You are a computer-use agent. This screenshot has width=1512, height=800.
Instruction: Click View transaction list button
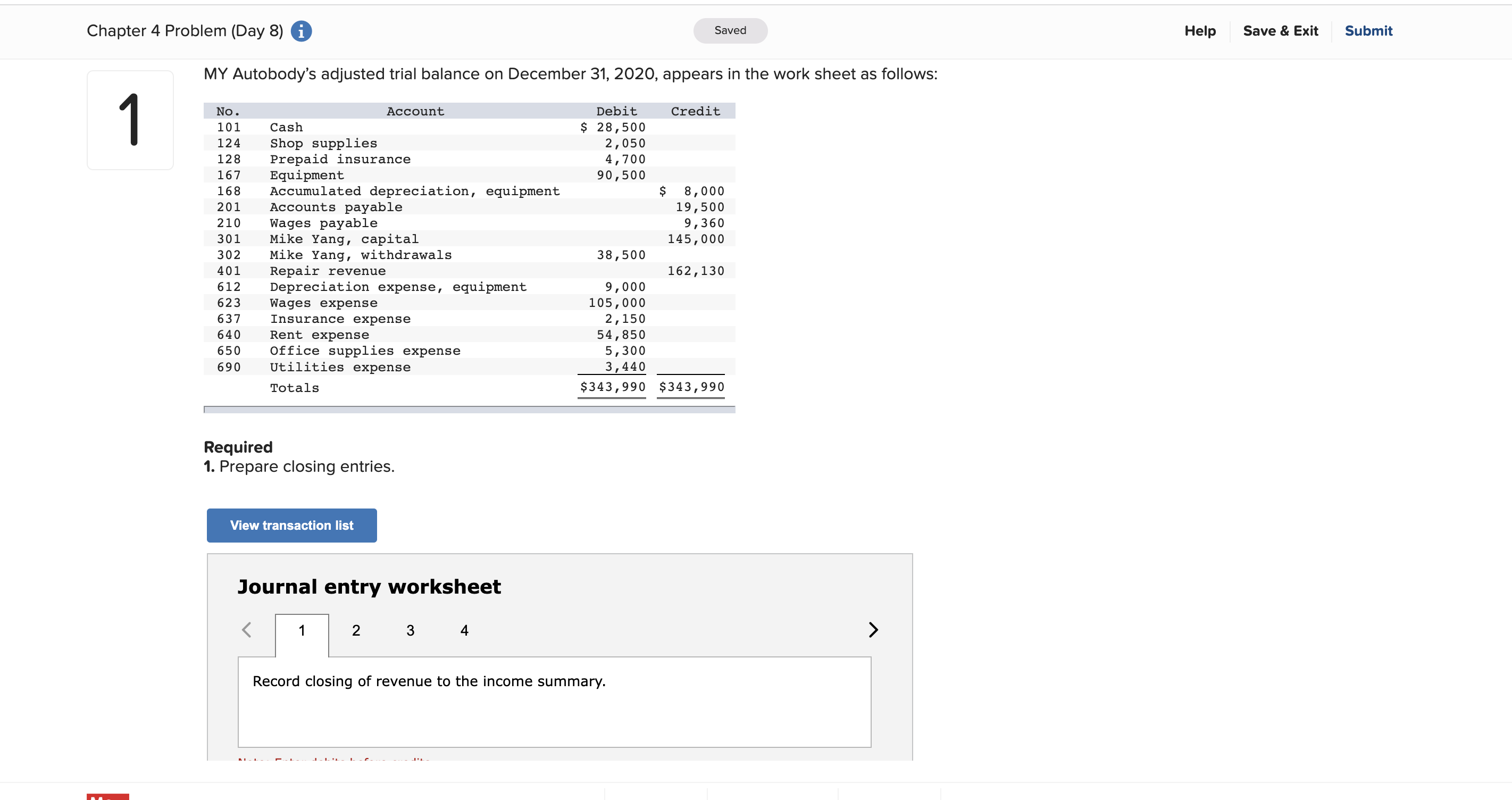point(292,526)
